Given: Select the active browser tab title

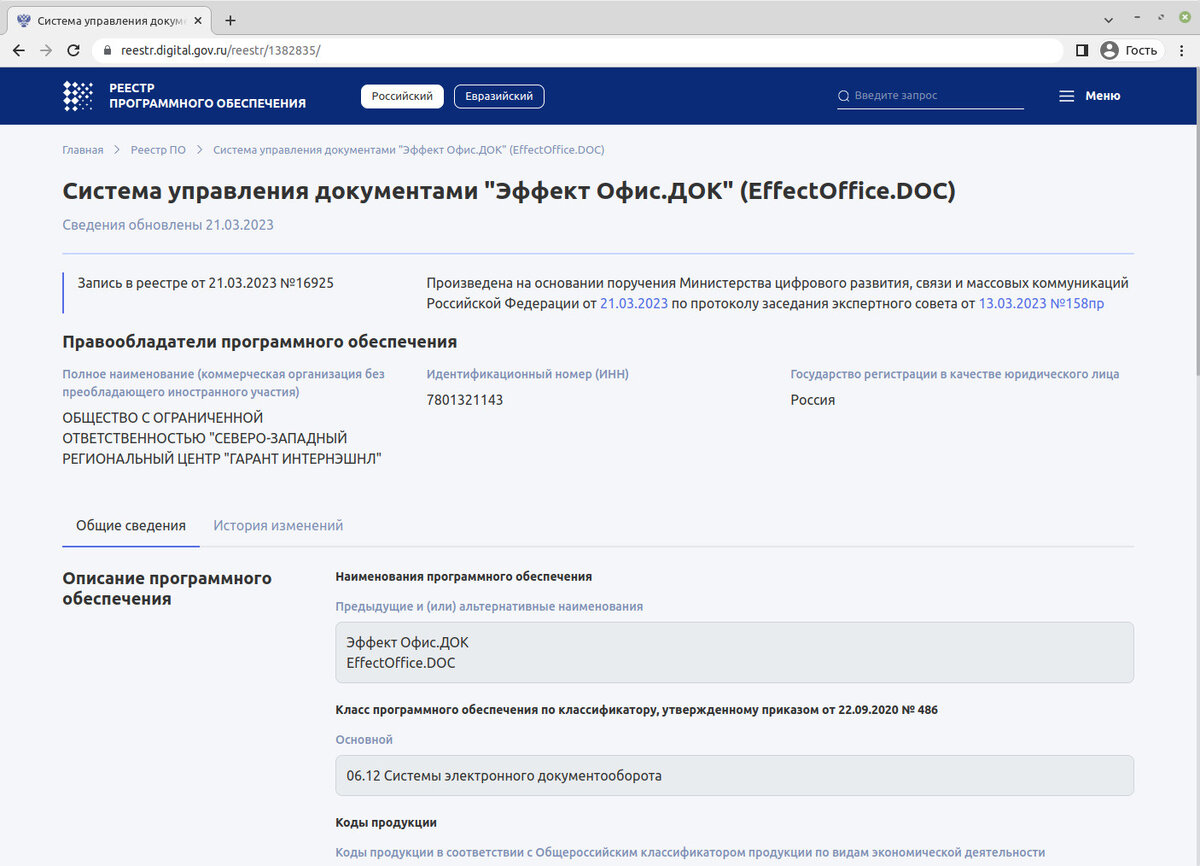Looking at the screenshot, I should (x=110, y=20).
